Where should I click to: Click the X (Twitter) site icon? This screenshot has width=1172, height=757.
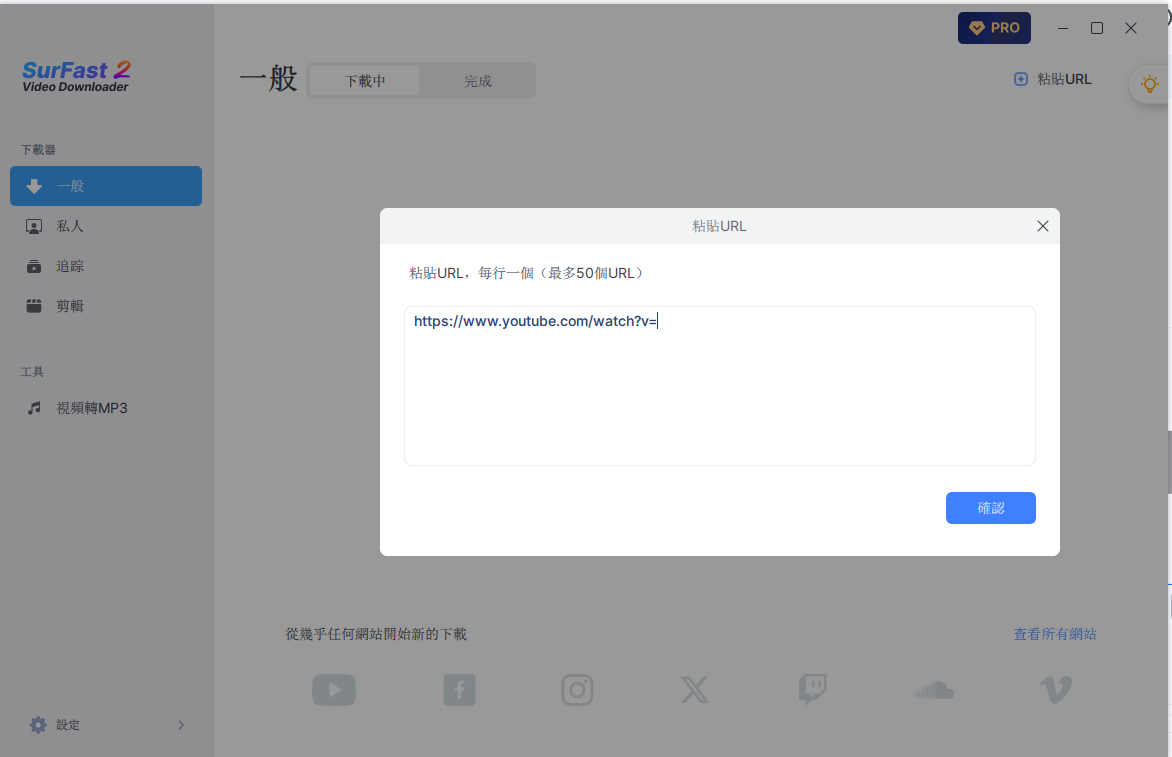pyautogui.click(x=695, y=690)
